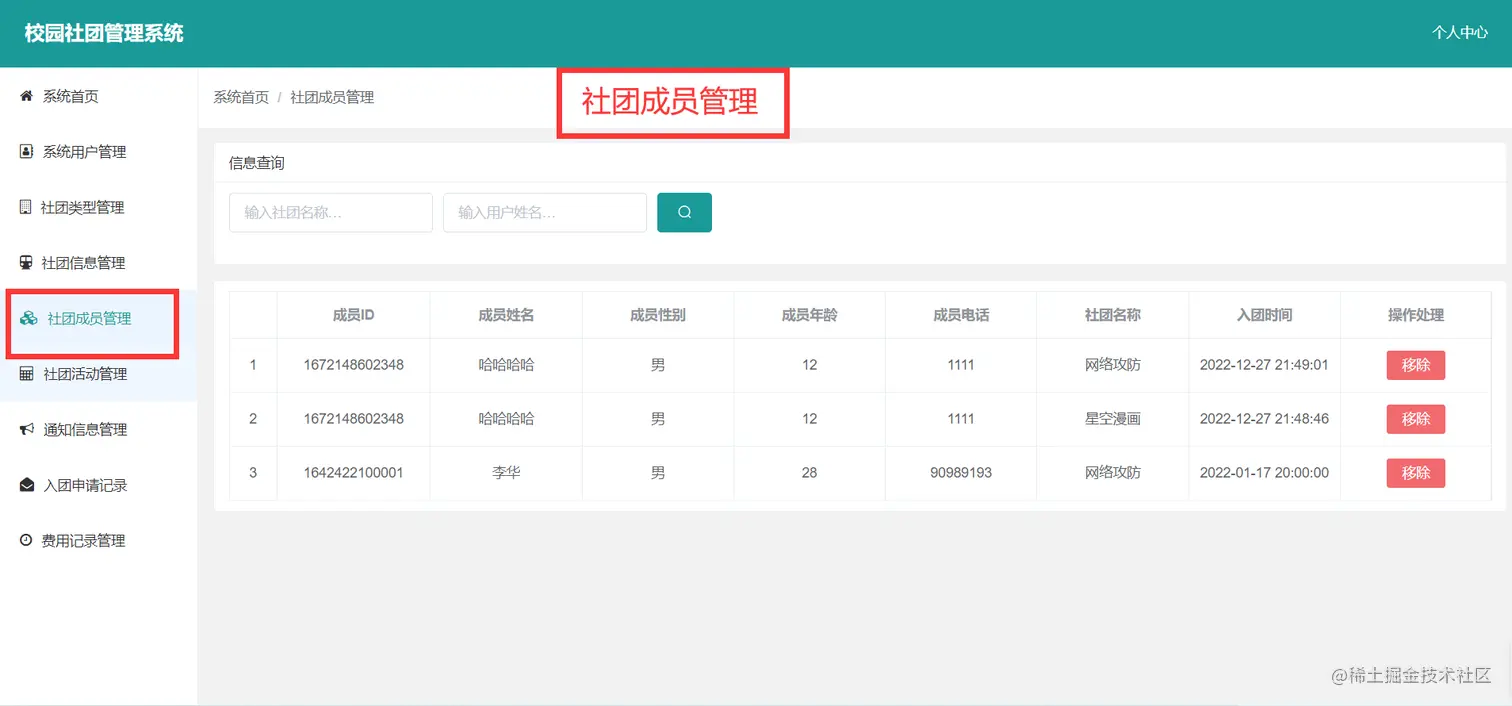Remove member 李华
The image size is (1512, 706).
click(1416, 473)
